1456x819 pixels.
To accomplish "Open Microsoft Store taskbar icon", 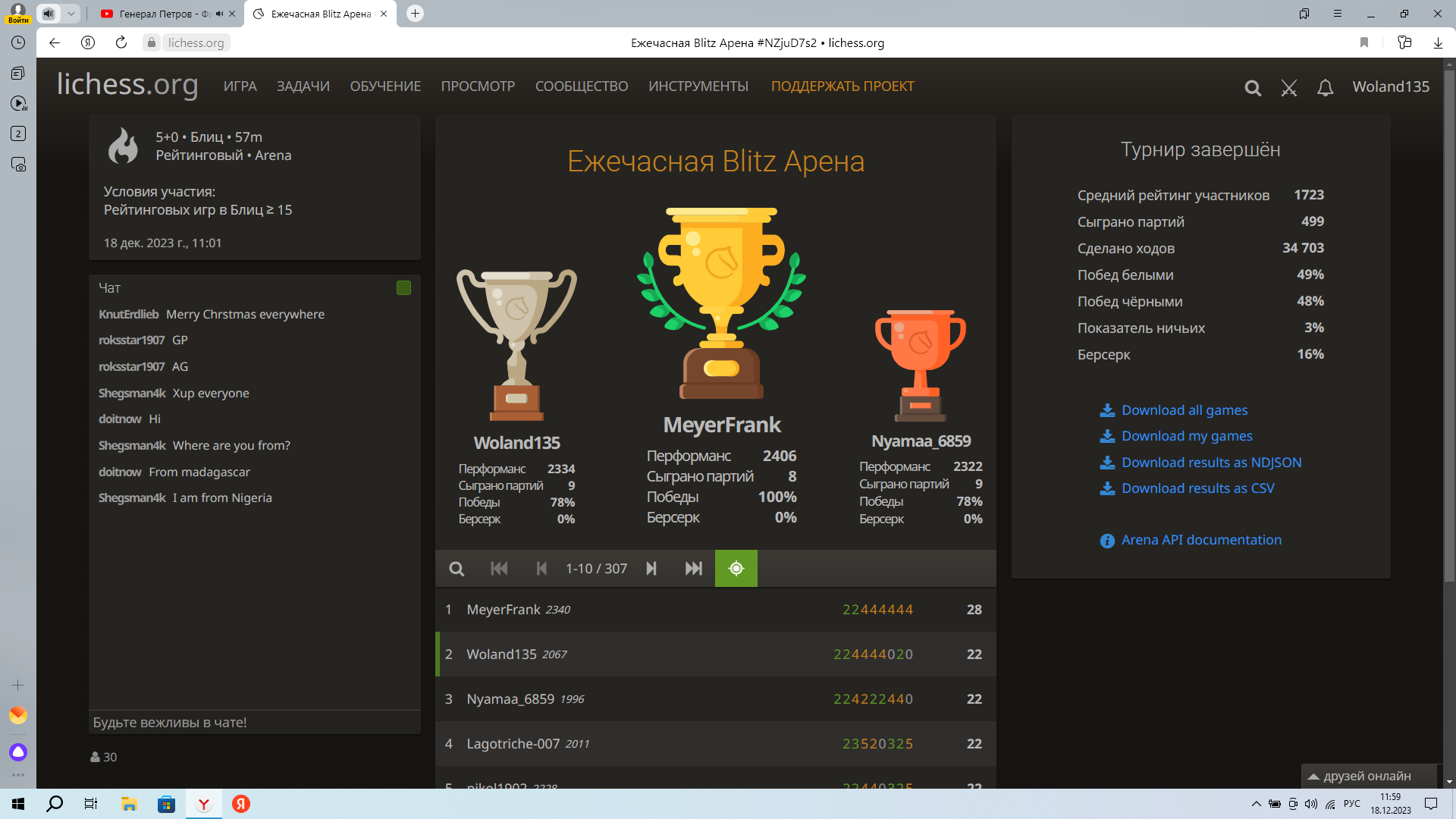I will tap(166, 804).
